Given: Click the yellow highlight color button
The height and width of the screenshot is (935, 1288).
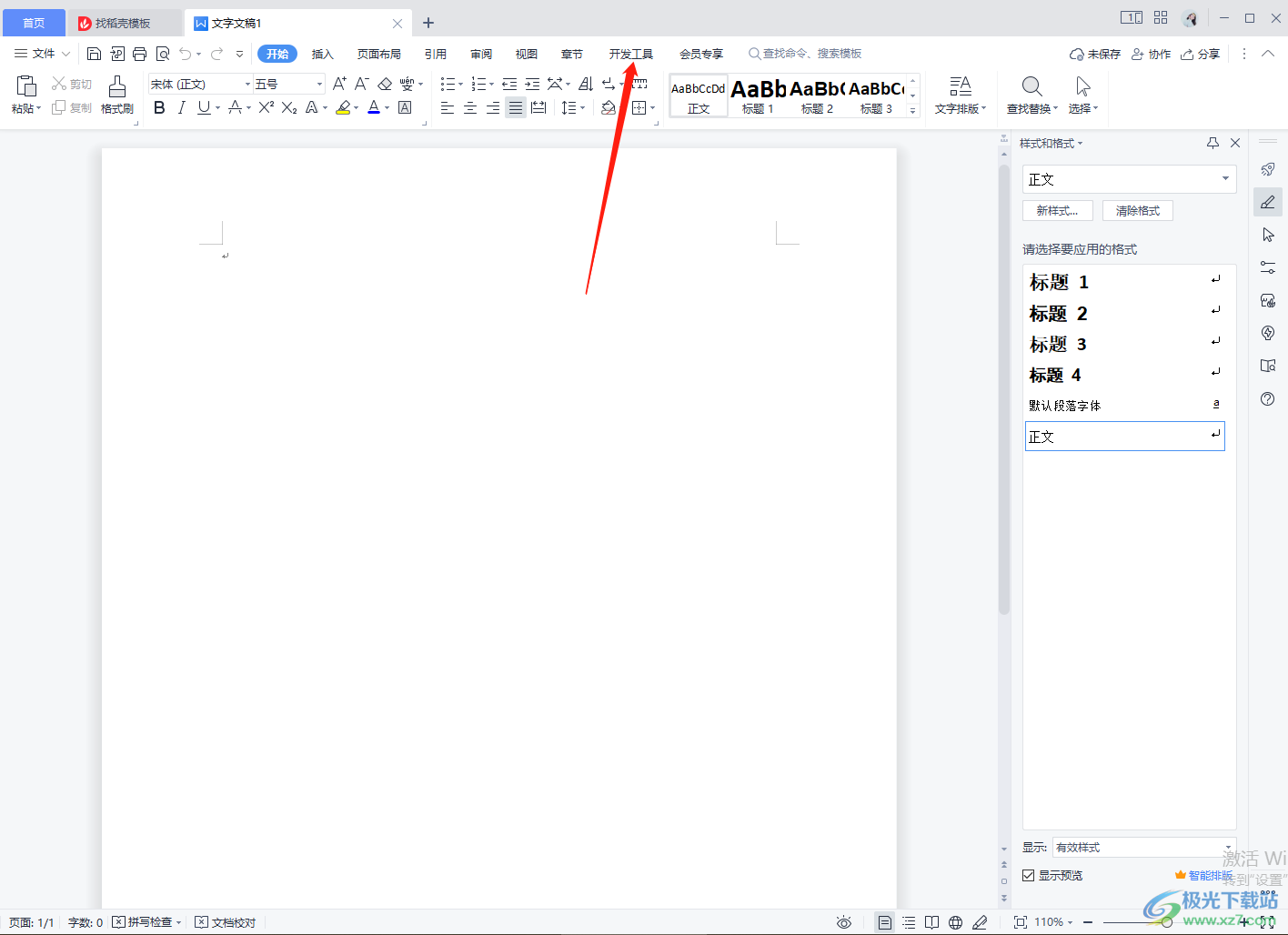Looking at the screenshot, I should point(343,107).
